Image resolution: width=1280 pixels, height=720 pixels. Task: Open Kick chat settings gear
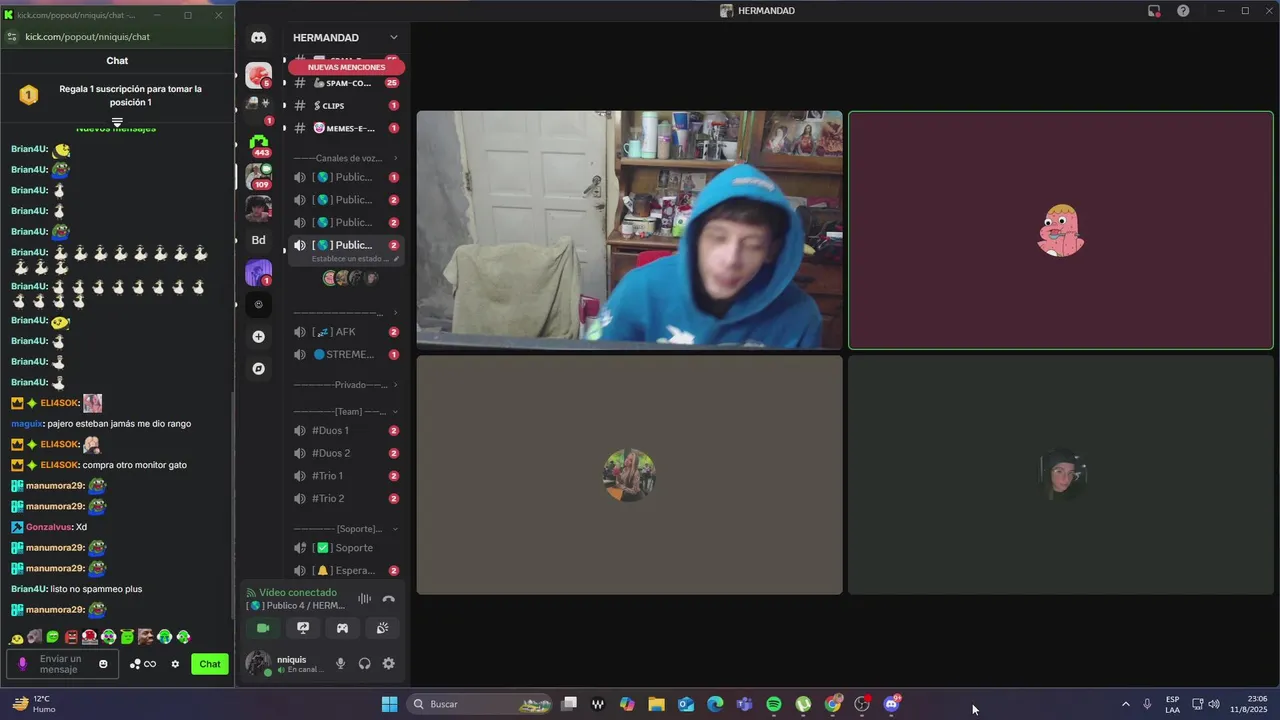click(x=175, y=664)
